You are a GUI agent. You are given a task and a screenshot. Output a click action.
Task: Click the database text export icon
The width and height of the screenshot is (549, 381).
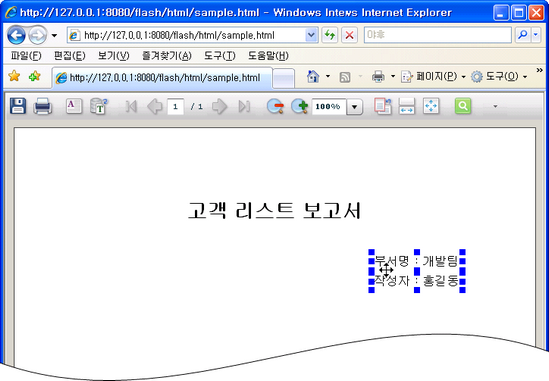tap(99, 106)
